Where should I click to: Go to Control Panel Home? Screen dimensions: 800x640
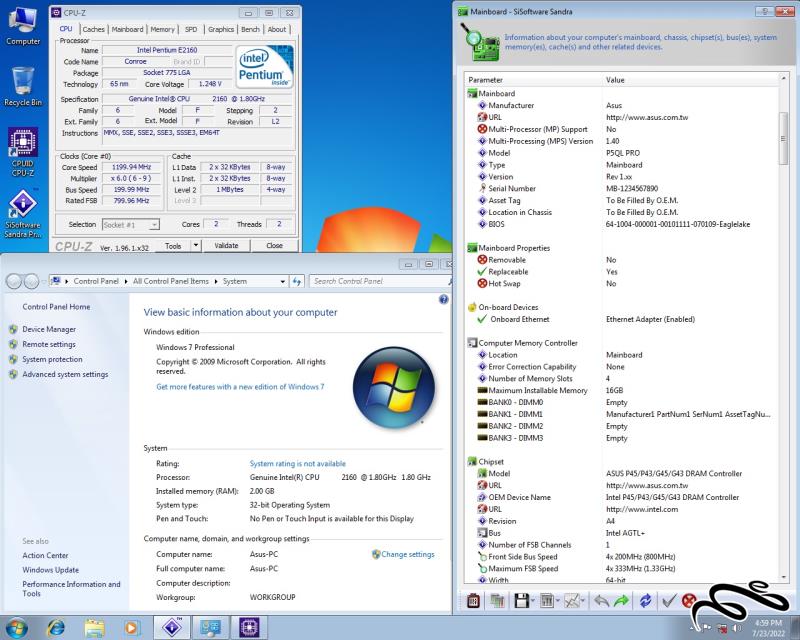56,307
